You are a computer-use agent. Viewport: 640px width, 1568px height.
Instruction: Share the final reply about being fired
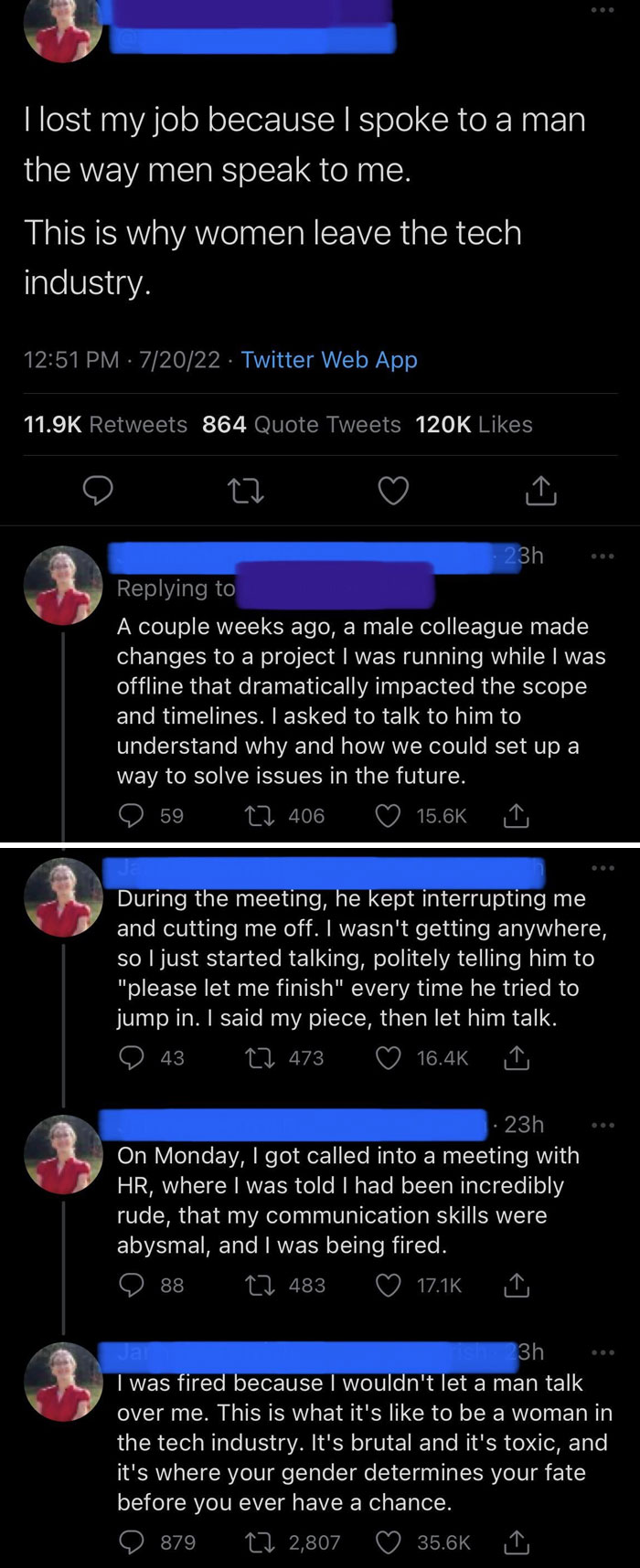click(517, 1542)
